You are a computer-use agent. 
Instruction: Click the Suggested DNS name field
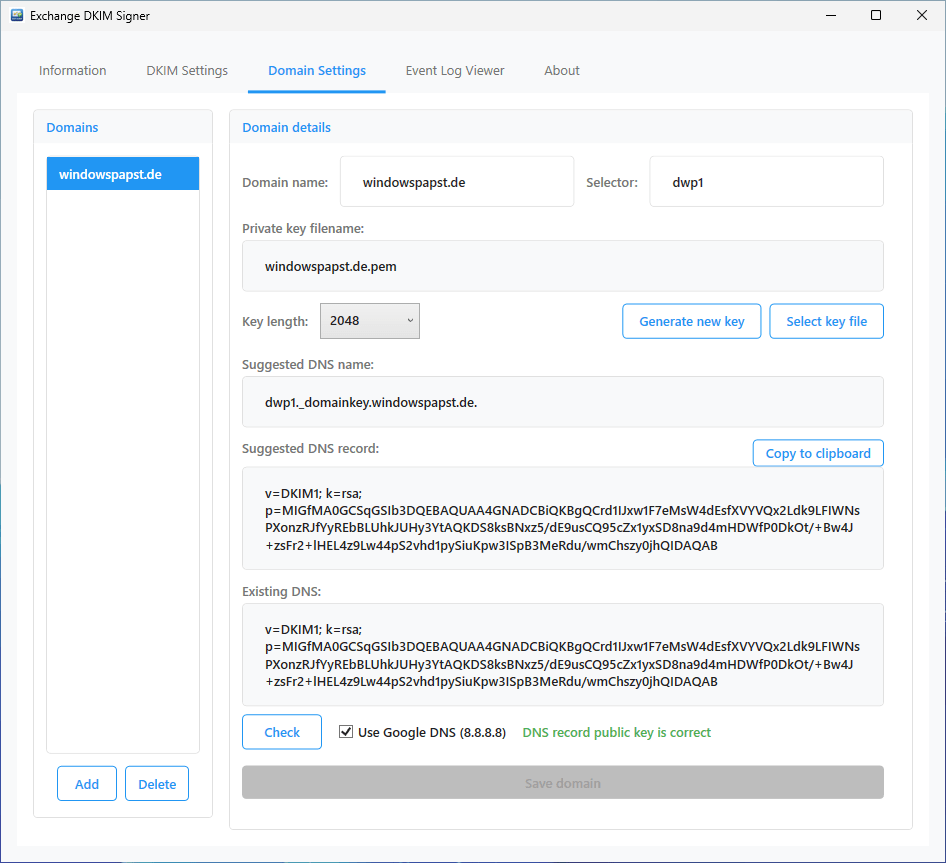point(562,400)
